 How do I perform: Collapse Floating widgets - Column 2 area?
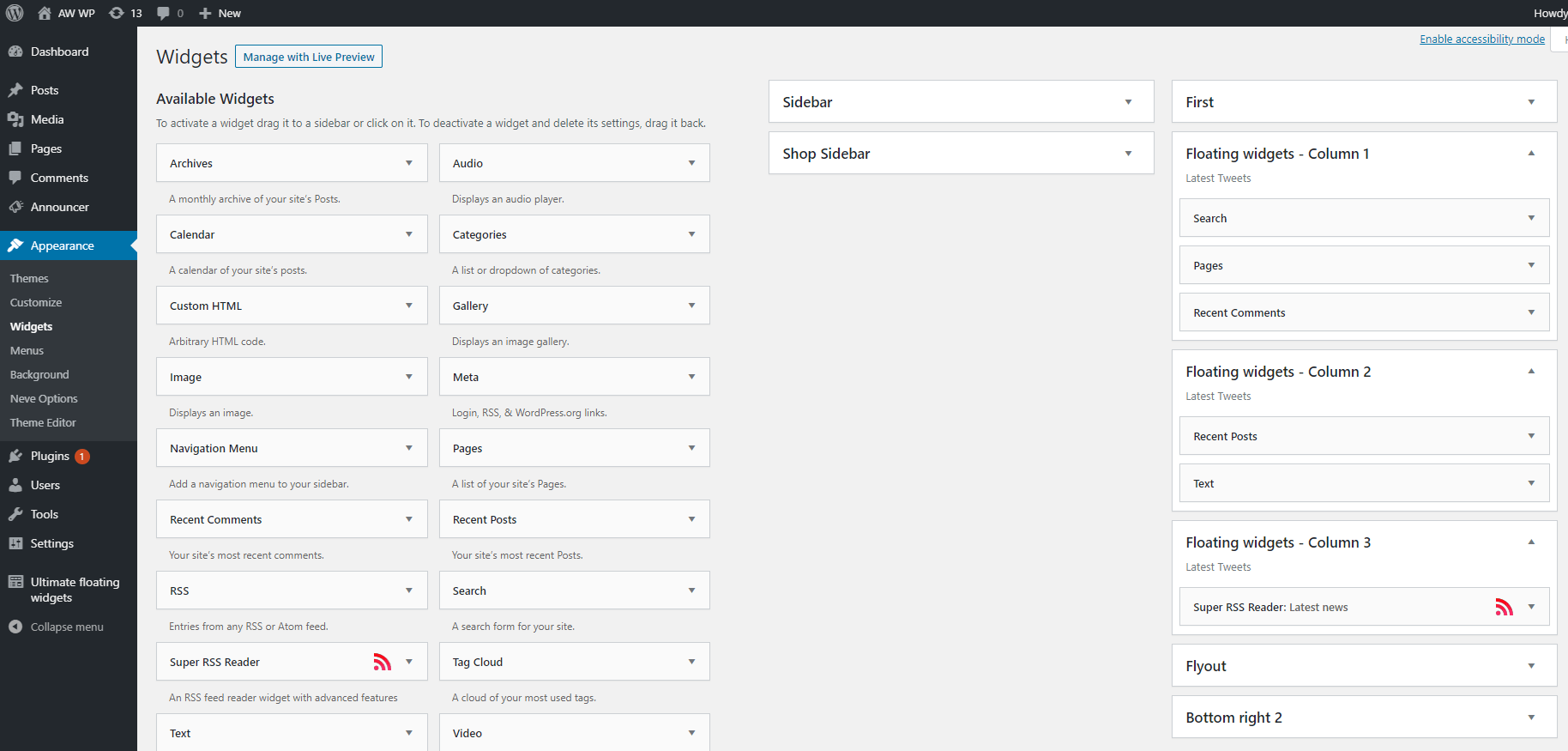1531,372
